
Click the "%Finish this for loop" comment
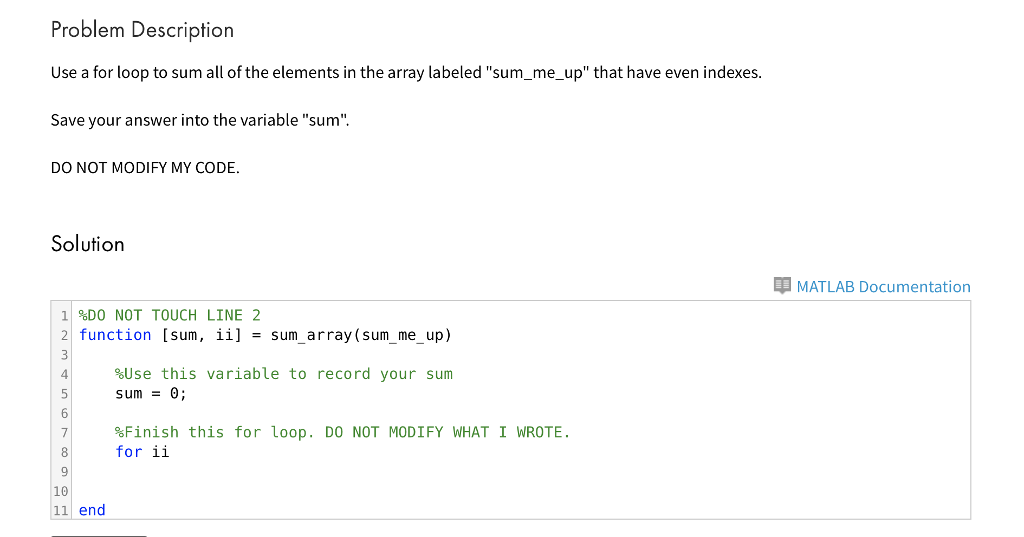tap(342, 432)
